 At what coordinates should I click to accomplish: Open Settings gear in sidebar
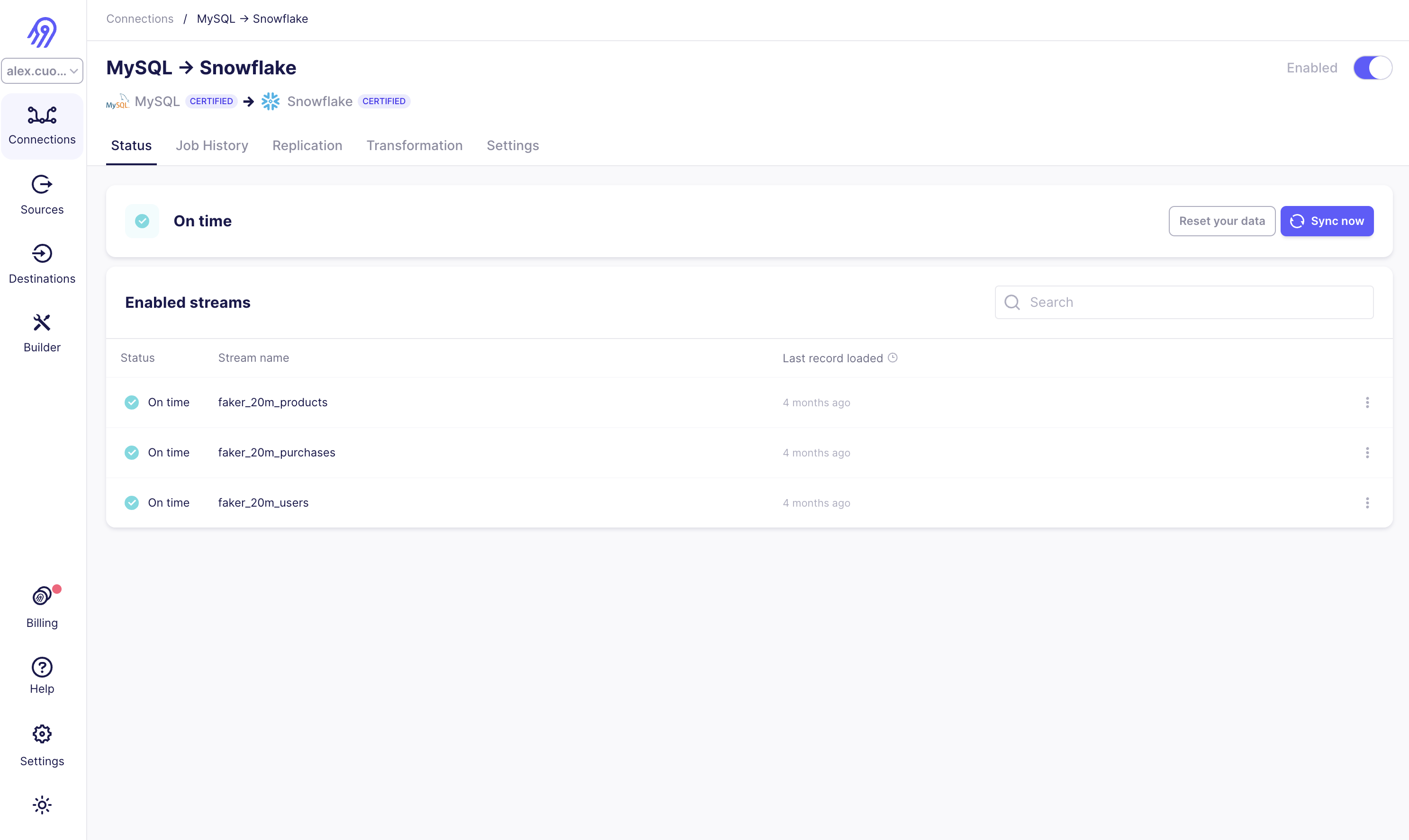(42, 745)
